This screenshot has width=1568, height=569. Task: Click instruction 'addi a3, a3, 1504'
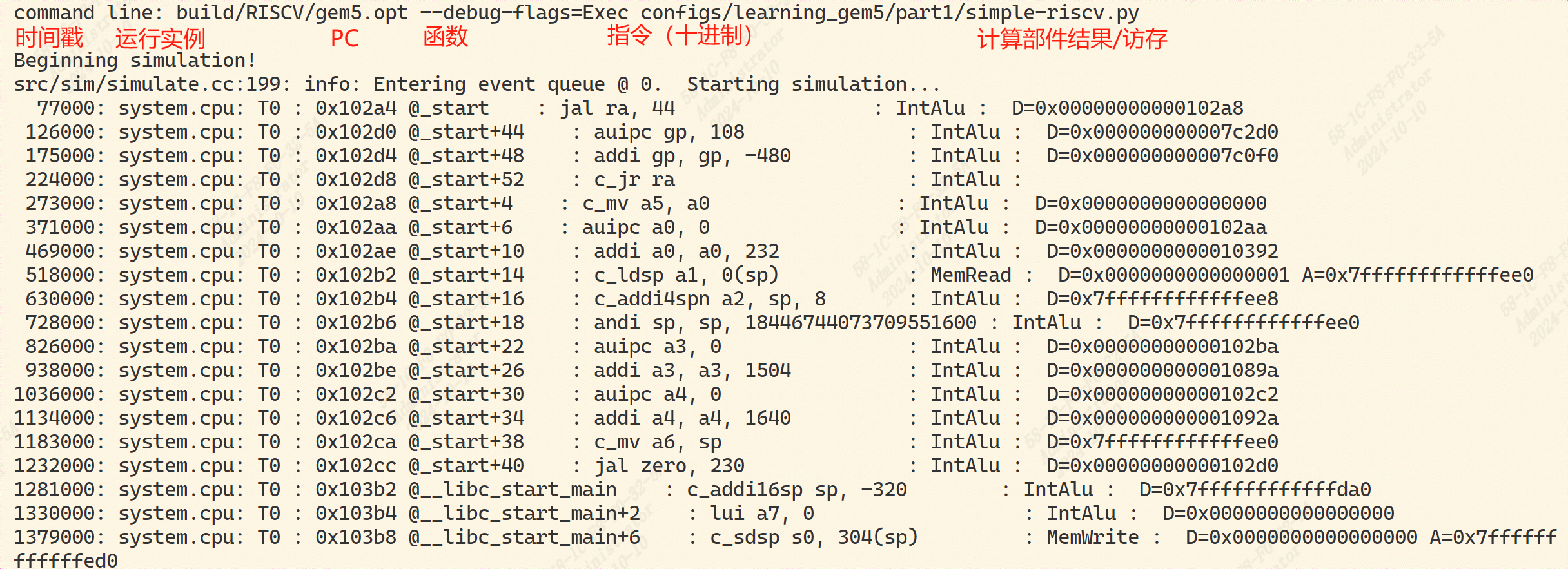click(x=692, y=371)
